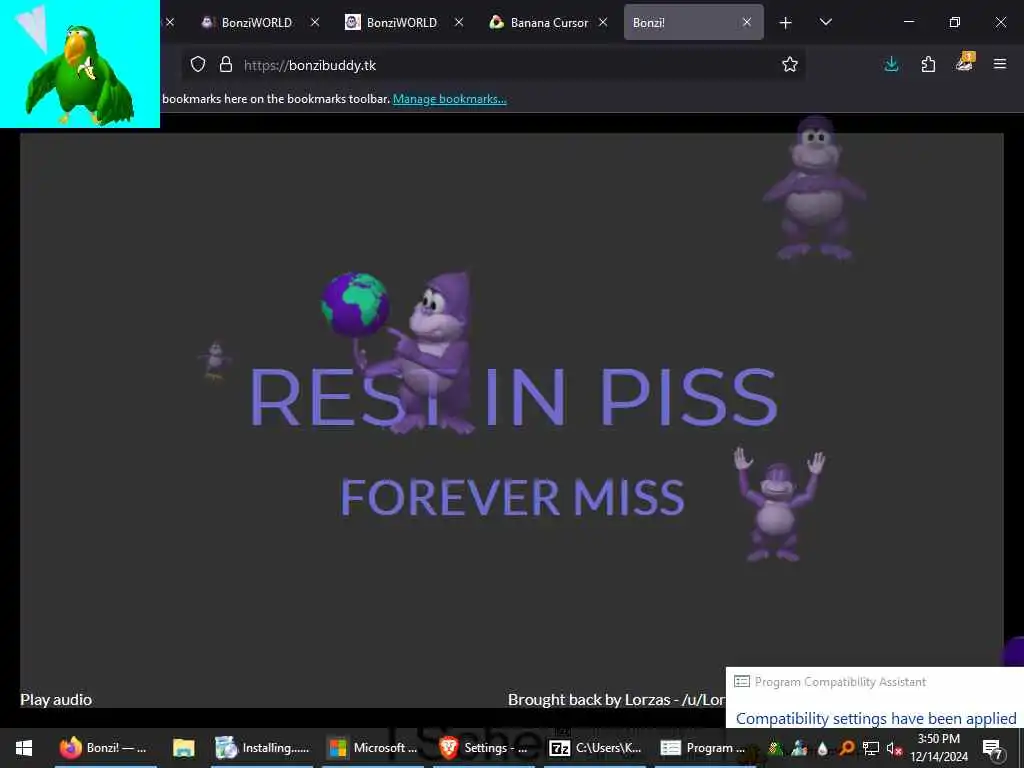The image size is (1024, 768).
Task: Click the site security padlock icon
Action: coord(226,64)
